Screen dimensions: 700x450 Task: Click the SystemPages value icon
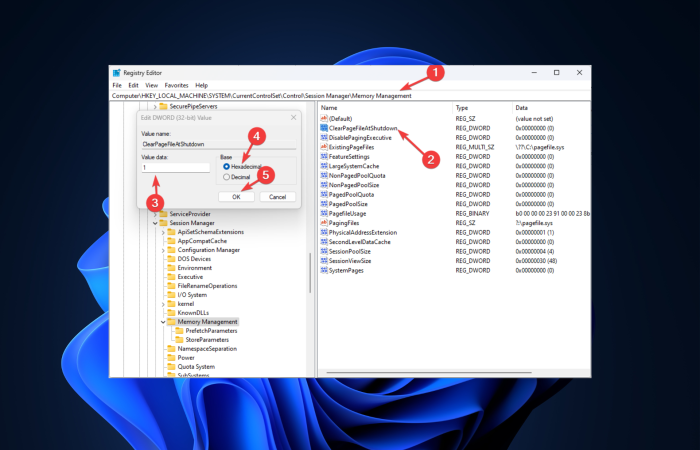pos(324,271)
